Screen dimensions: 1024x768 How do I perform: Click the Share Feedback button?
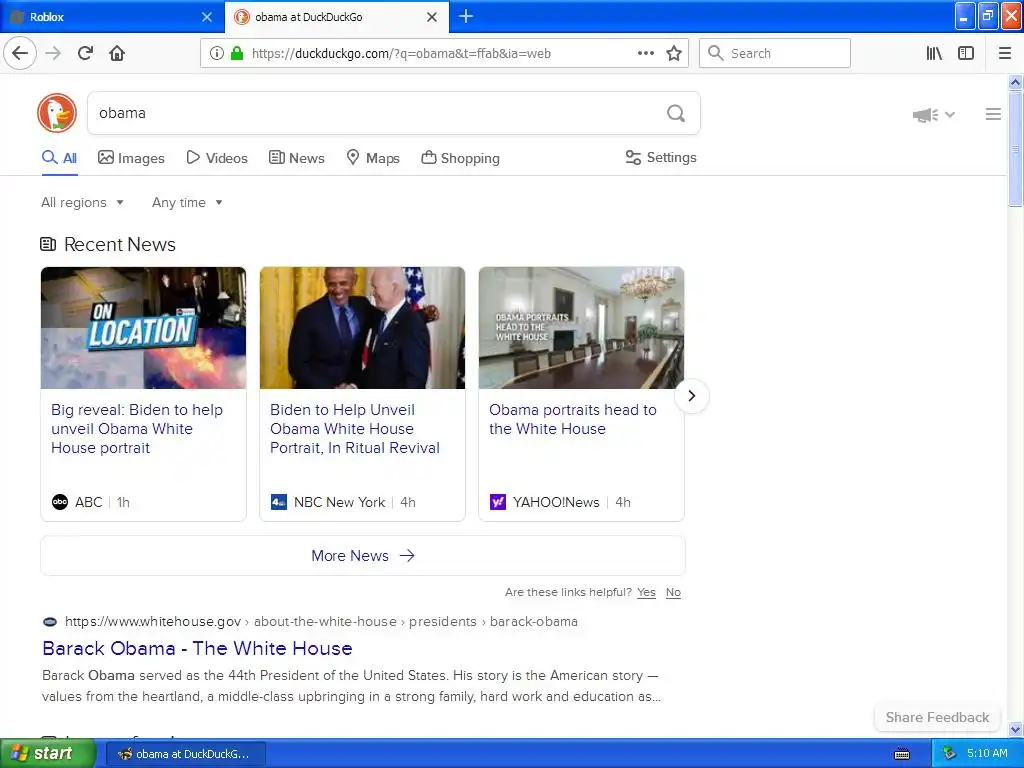tap(937, 717)
